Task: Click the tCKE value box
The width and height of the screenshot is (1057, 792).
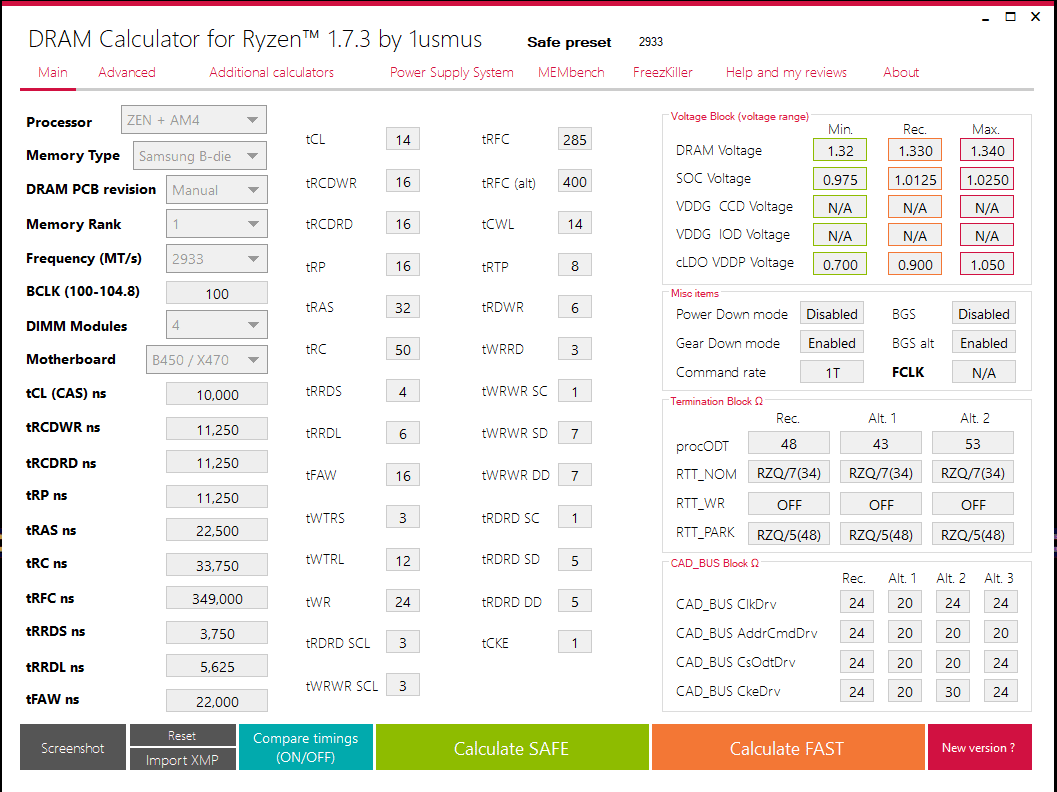Action: point(575,642)
